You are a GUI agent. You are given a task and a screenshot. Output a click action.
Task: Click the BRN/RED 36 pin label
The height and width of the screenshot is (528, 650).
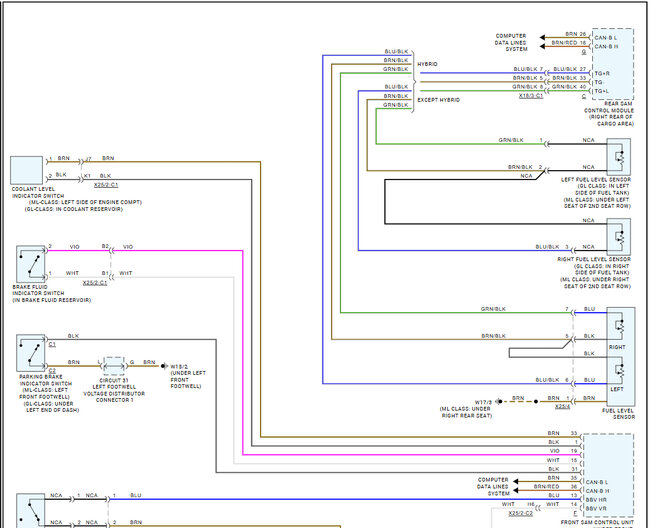[555, 487]
